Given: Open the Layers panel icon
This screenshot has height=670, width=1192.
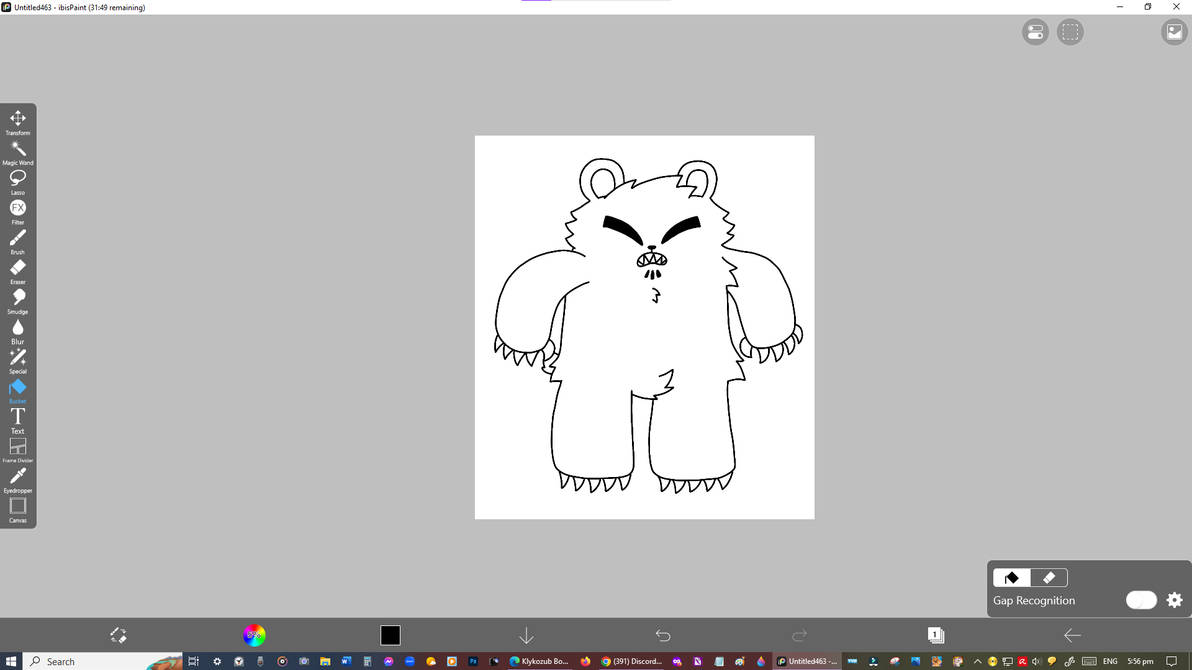Looking at the screenshot, I should pos(935,635).
